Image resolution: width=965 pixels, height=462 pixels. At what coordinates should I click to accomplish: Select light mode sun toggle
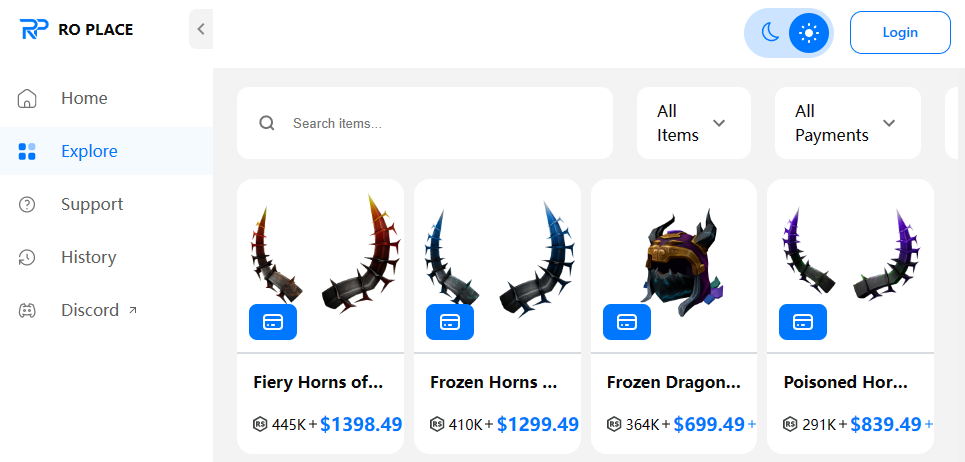tap(809, 32)
